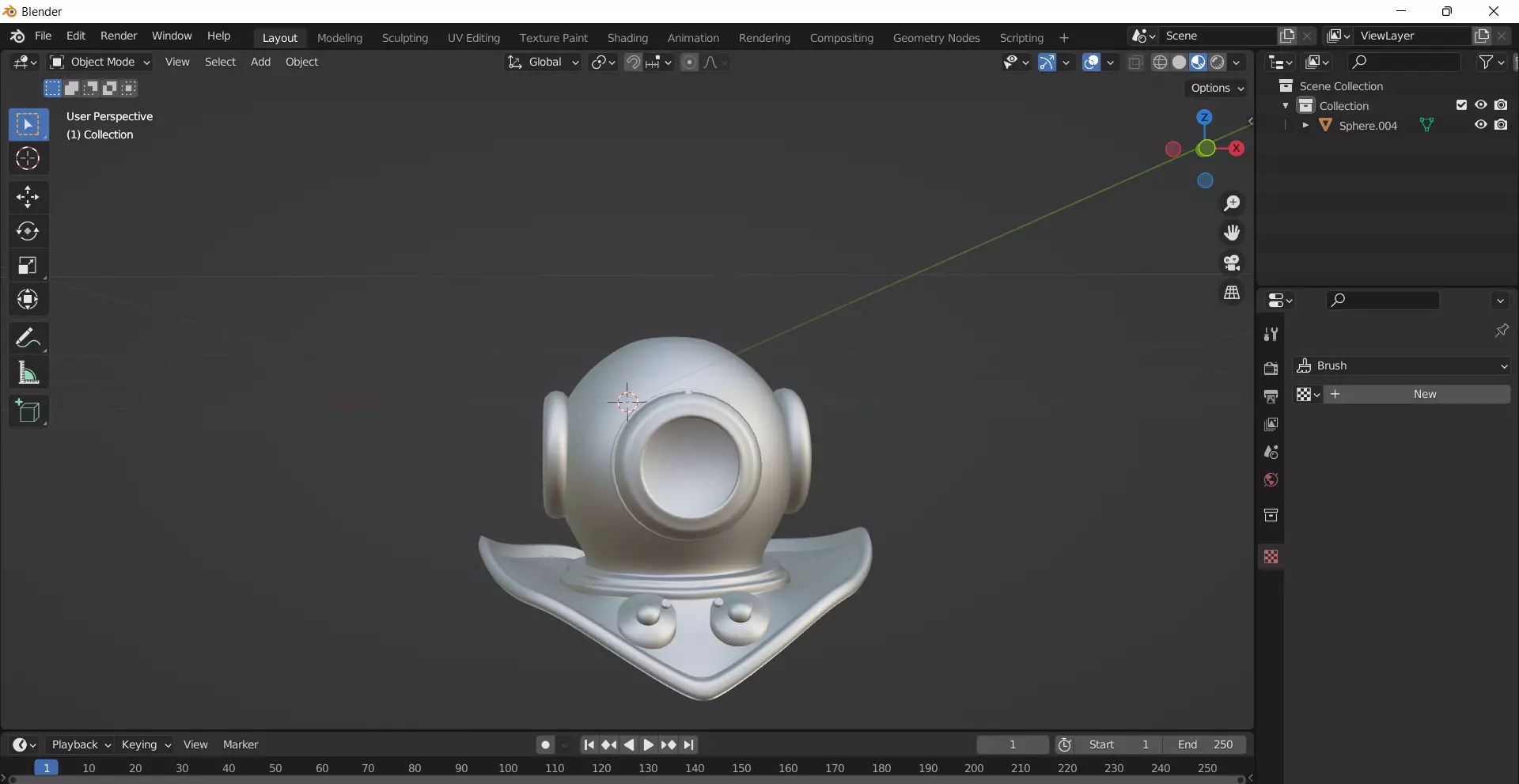Screen dimensions: 1519x784
Task: Switch to the UV Editing workspace tab
Action: [x=474, y=38]
